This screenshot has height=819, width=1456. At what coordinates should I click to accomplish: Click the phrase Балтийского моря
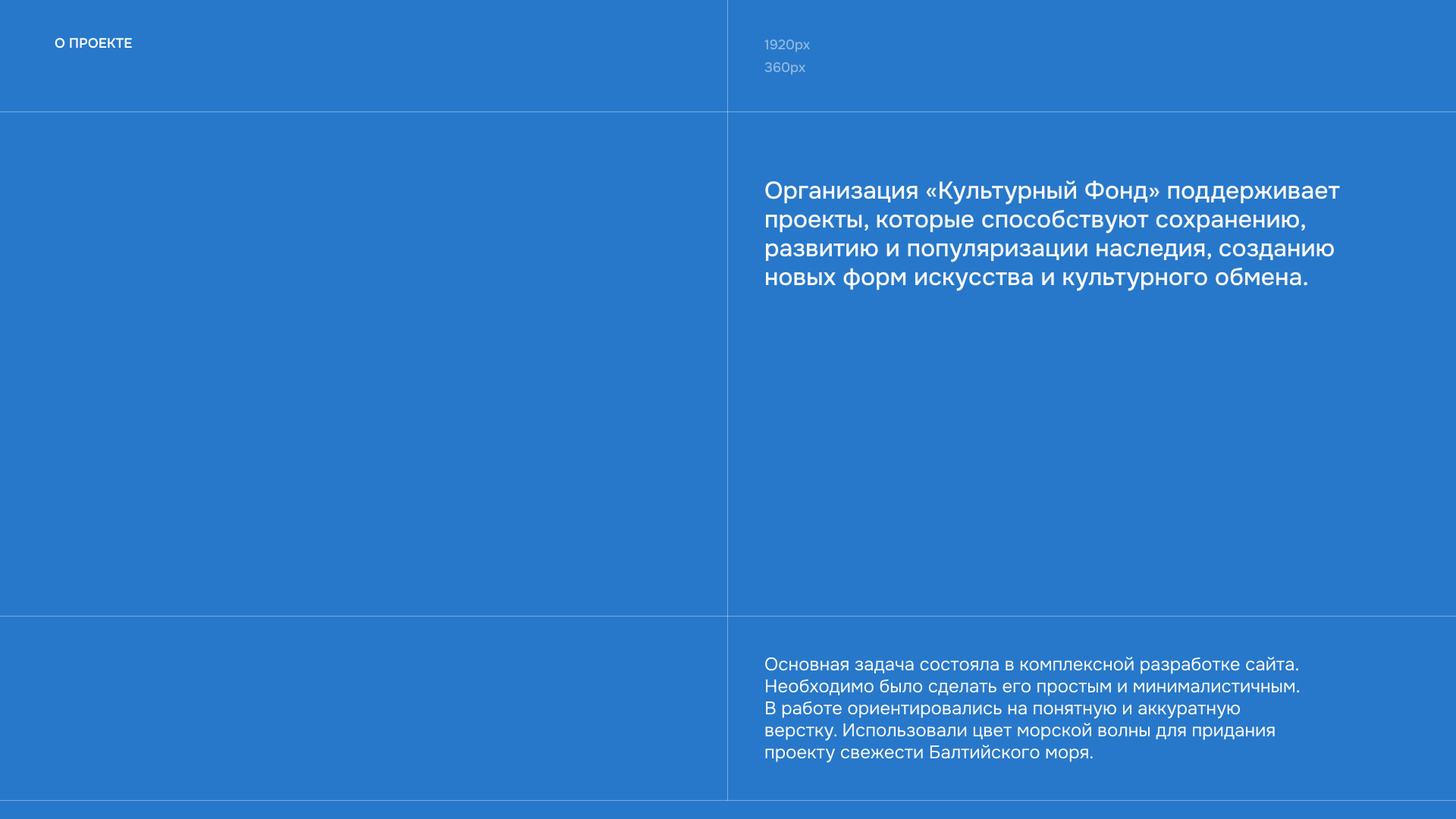coord(1010,752)
